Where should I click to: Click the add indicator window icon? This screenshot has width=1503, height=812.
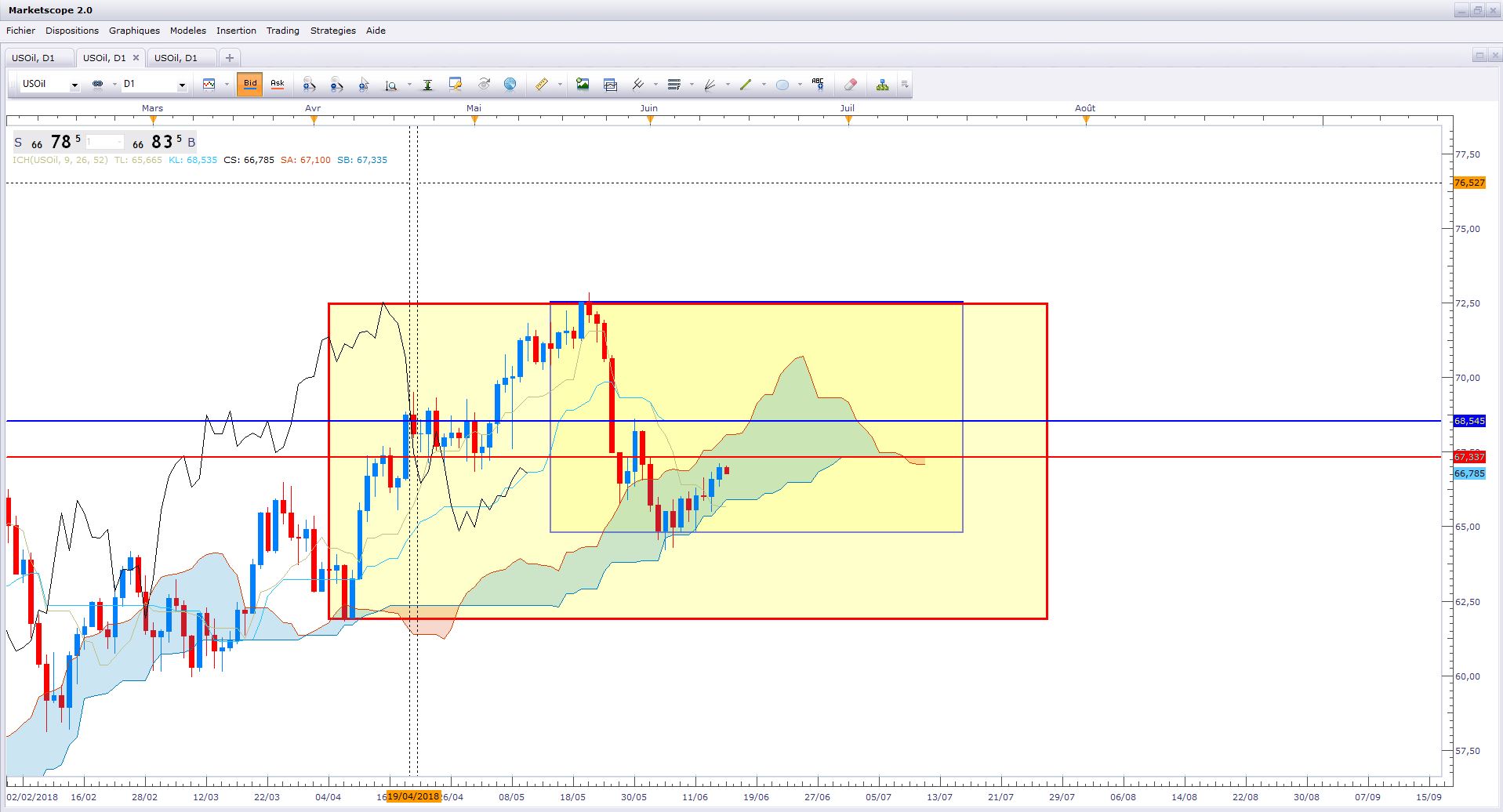611,85
